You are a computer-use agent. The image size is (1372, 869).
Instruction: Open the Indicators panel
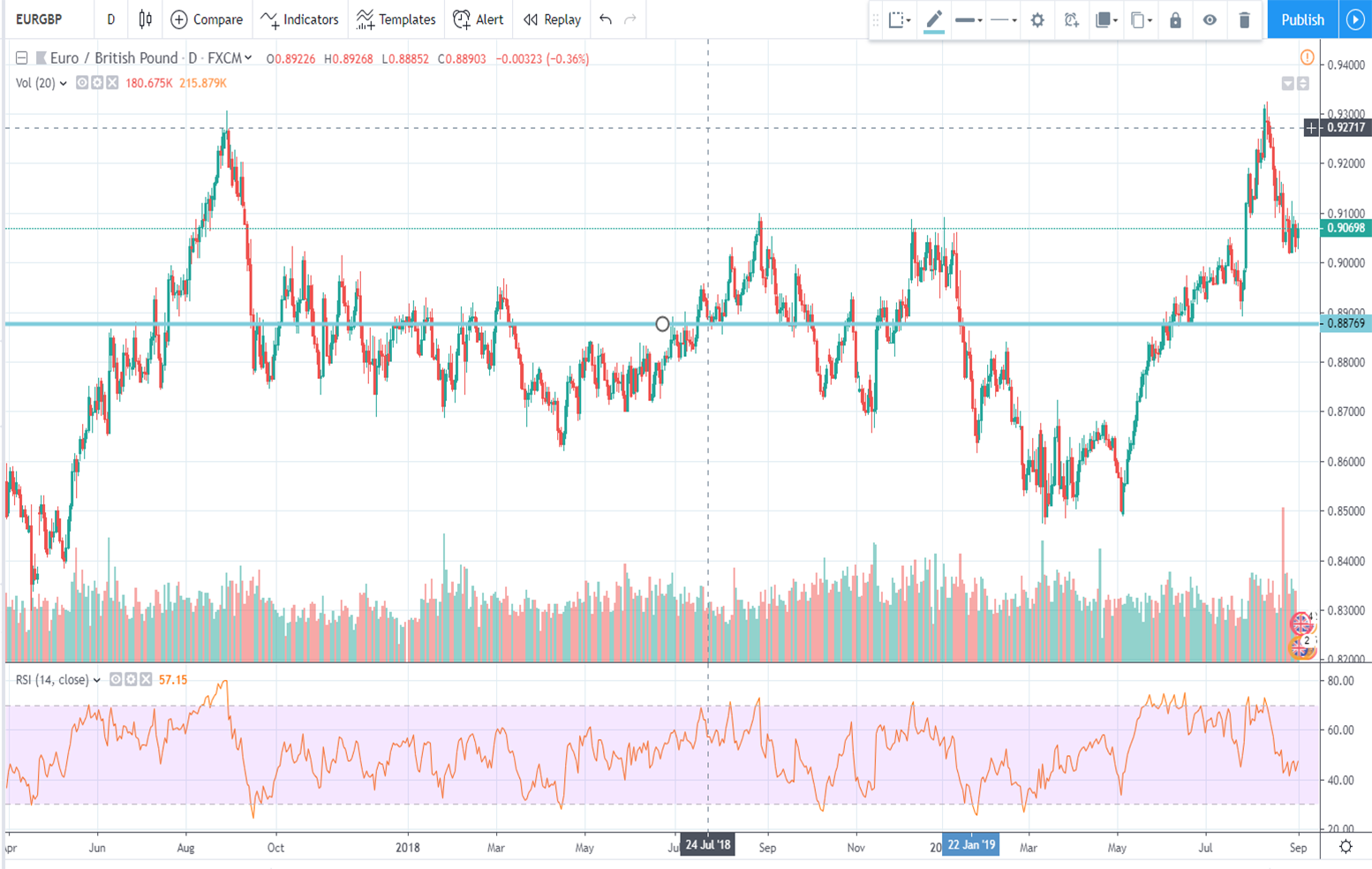(x=299, y=19)
